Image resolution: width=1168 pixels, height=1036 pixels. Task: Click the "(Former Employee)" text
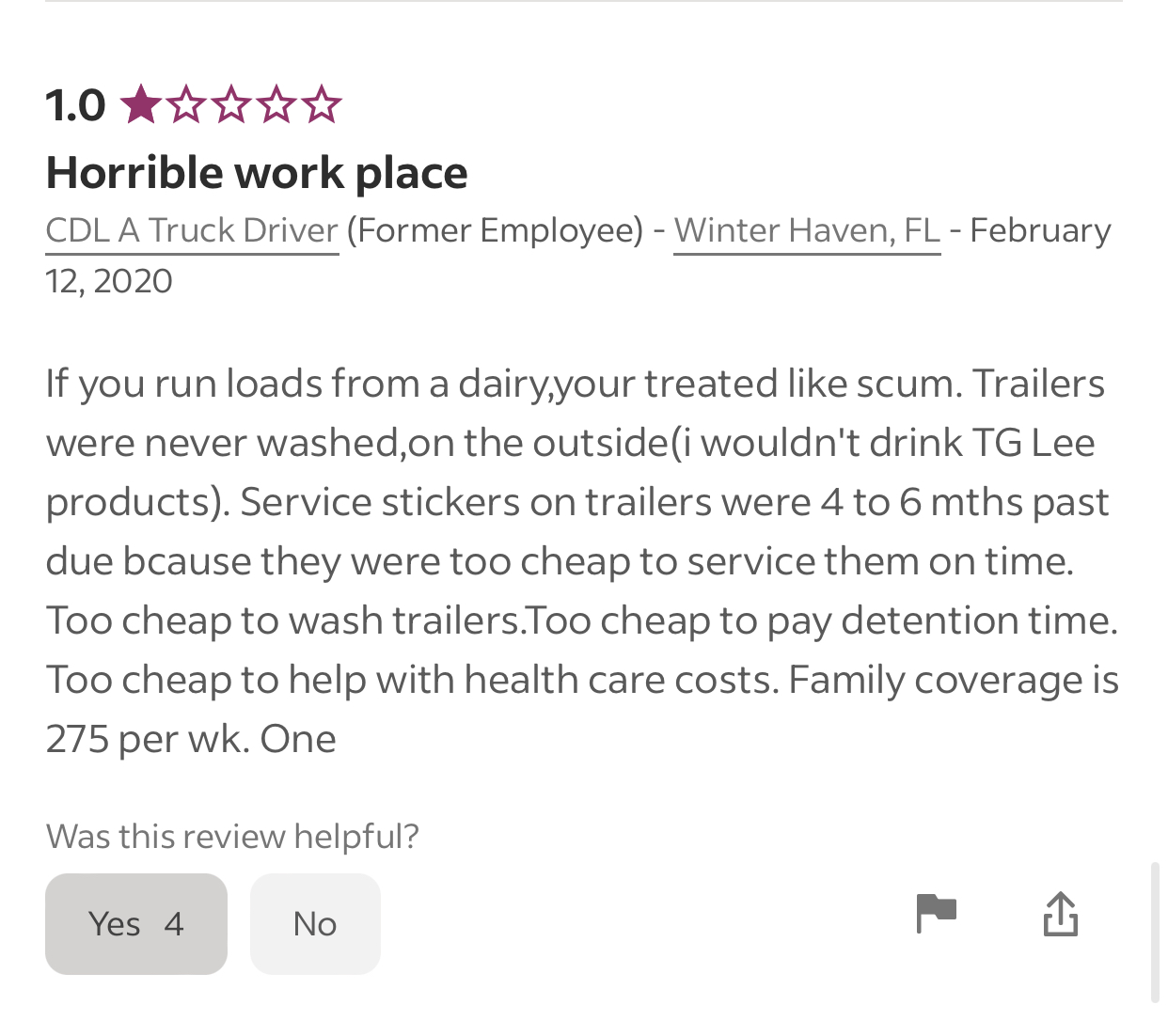[x=495, y=230]
